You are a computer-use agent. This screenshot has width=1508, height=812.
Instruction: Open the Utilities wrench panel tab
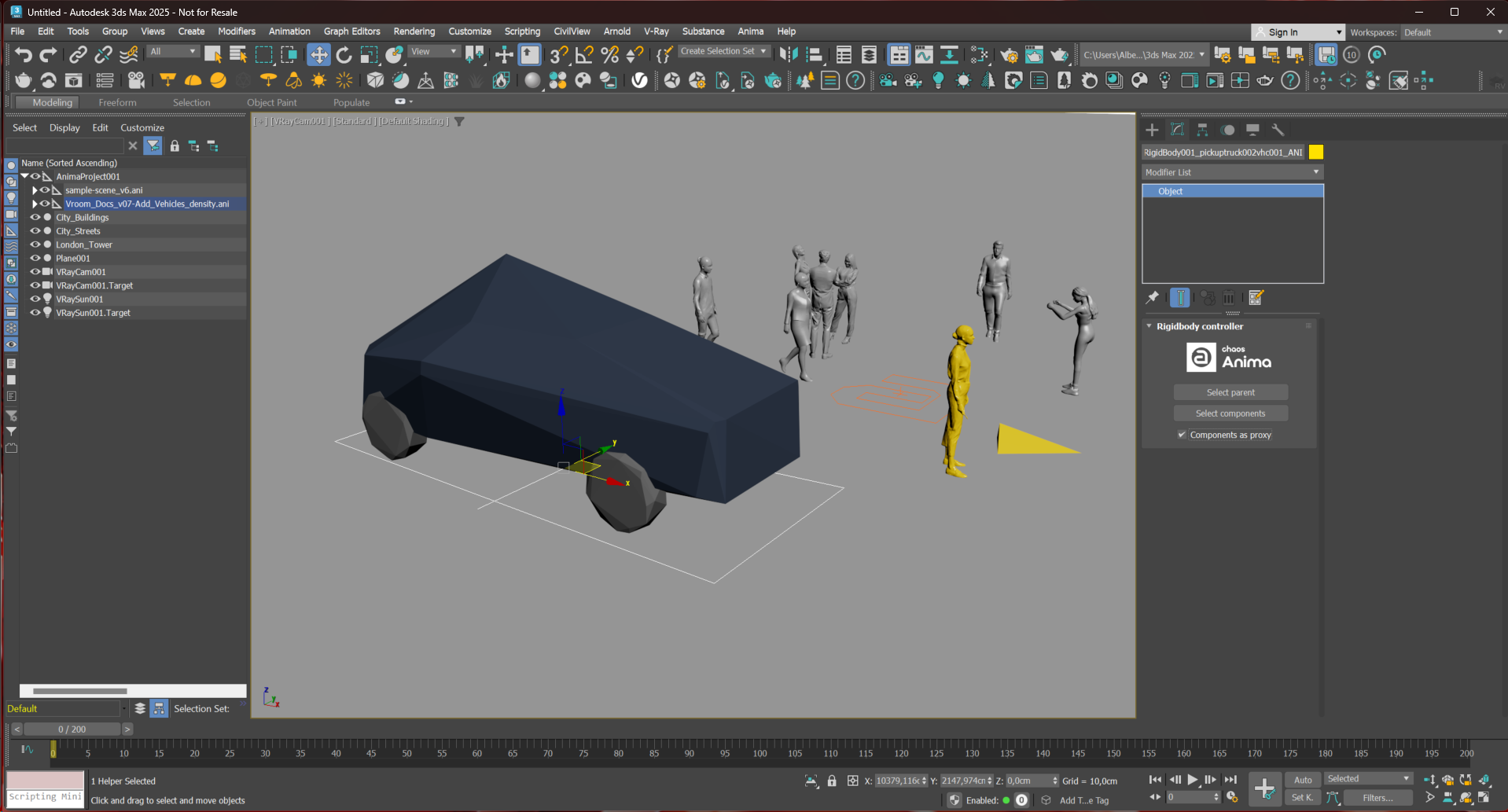[x=1278, y=130]
